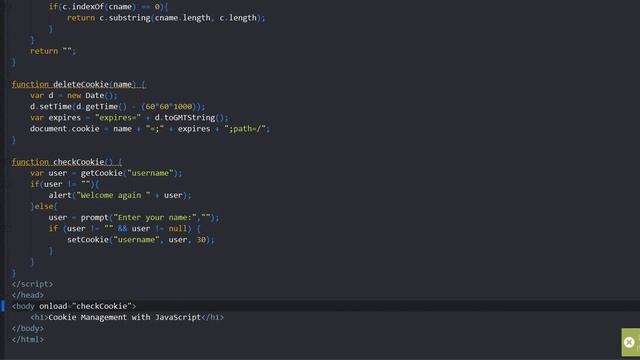Screen dimensions: 640x360
Task: Click the 'var user = getCookie("username")' line
Action: pyautogui.click(x=106, y=173)
